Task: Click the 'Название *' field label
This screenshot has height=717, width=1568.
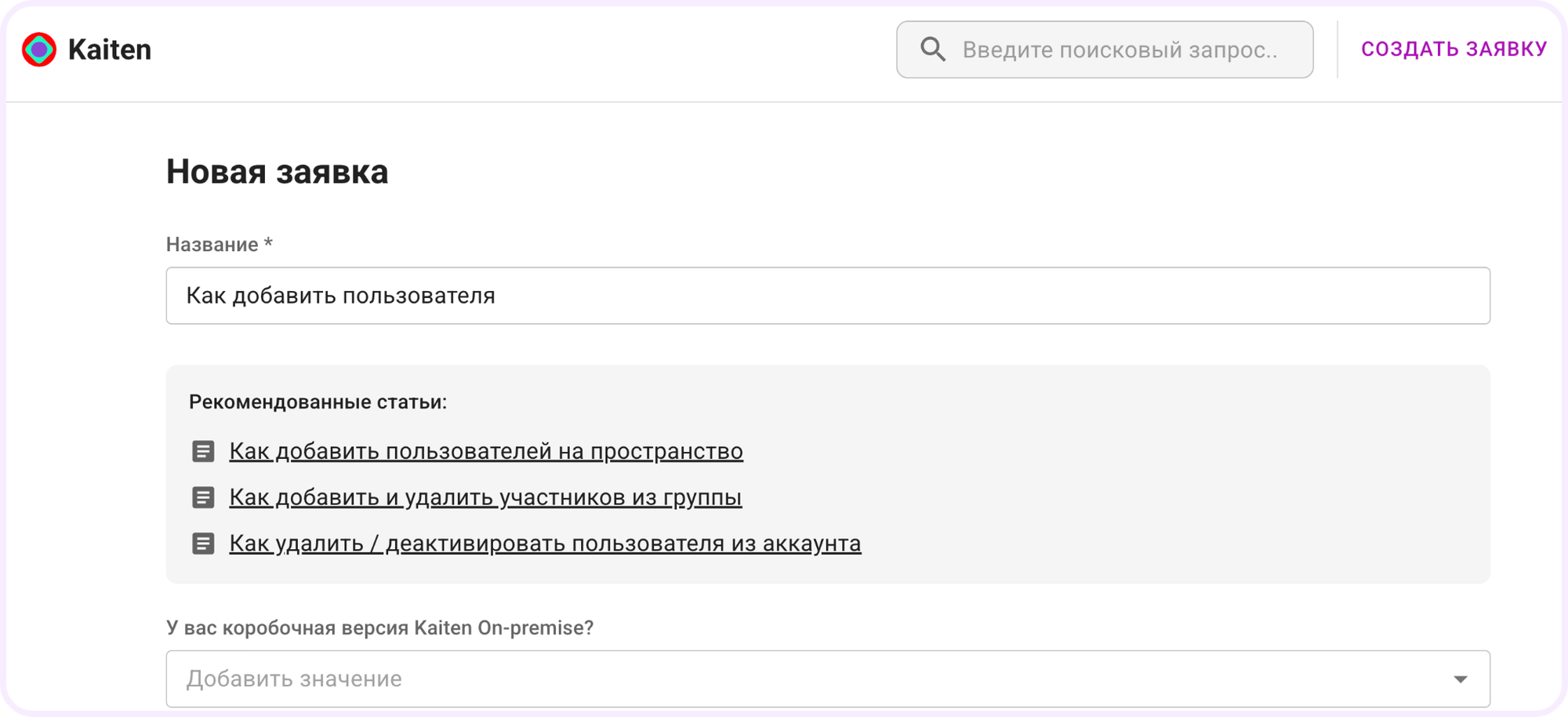Action: (x=220, y=245)
